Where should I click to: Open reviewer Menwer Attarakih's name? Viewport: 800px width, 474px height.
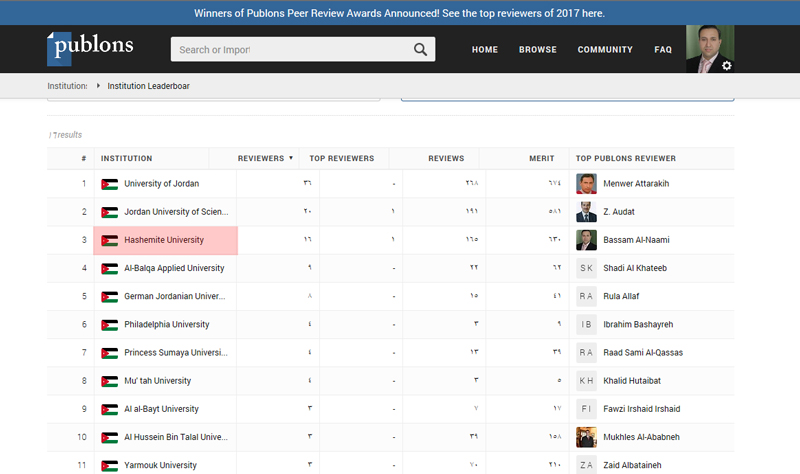click(636, 184)
